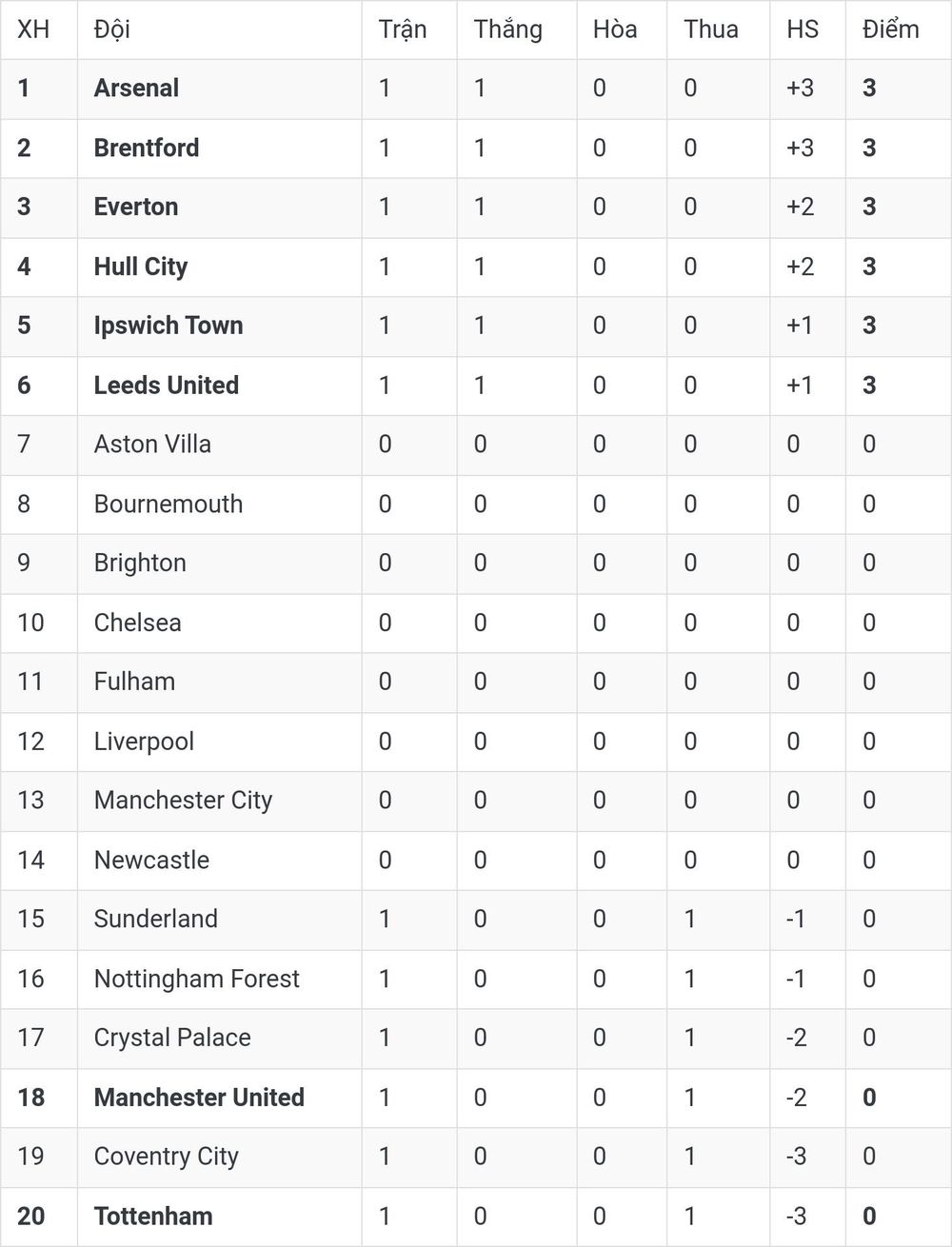Image resolution: width=952 pixels, height=1247 pixels.
Task: Select Coventry City in the standings
Action: tap(167, 1157)
